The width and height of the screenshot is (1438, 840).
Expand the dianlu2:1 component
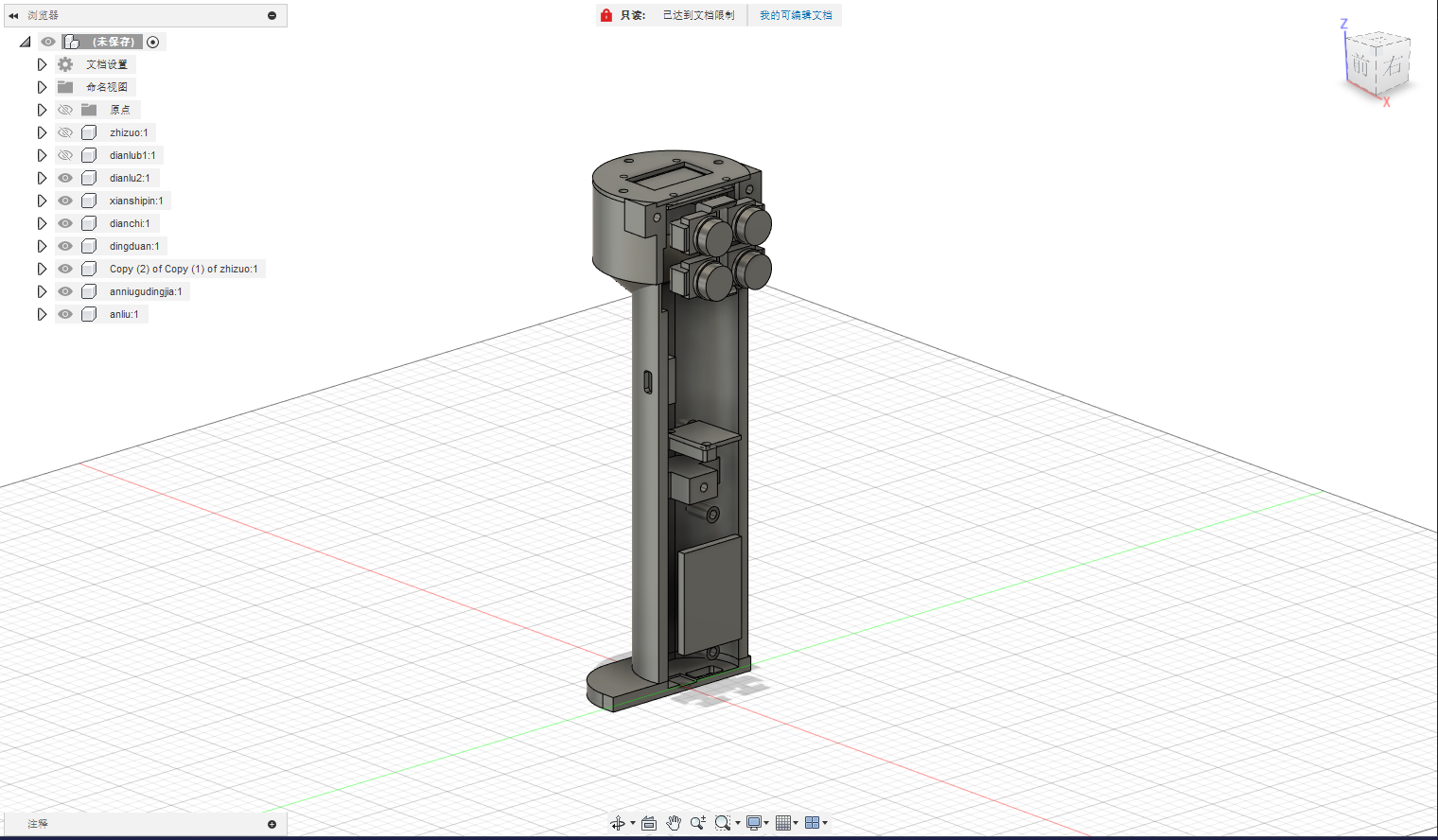tap(42, 178)
